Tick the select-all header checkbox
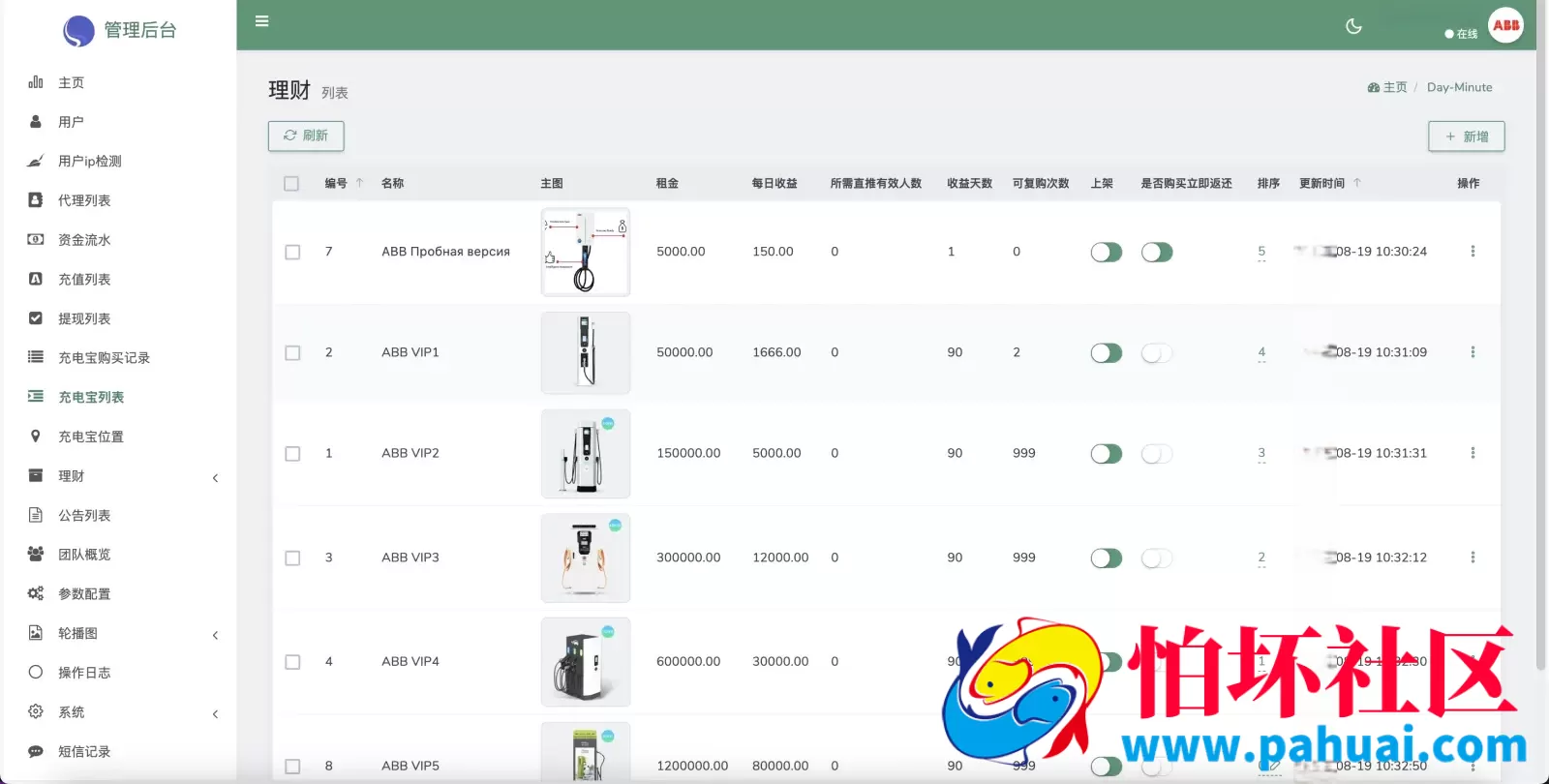Image resolution: width=1549 pixels, height=784 pixels. click(291, 184)
